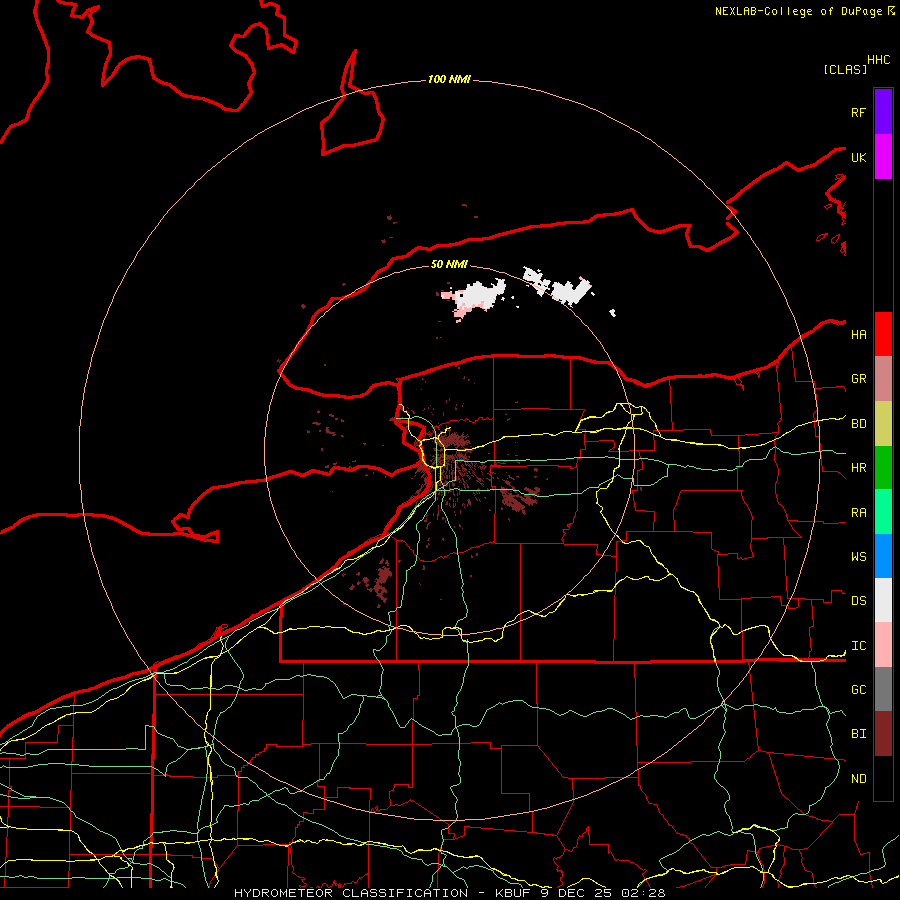The width and height of the screenshot is (900, 900).
Task: Click the DS white legend swatch
Action: coord(883,600)
